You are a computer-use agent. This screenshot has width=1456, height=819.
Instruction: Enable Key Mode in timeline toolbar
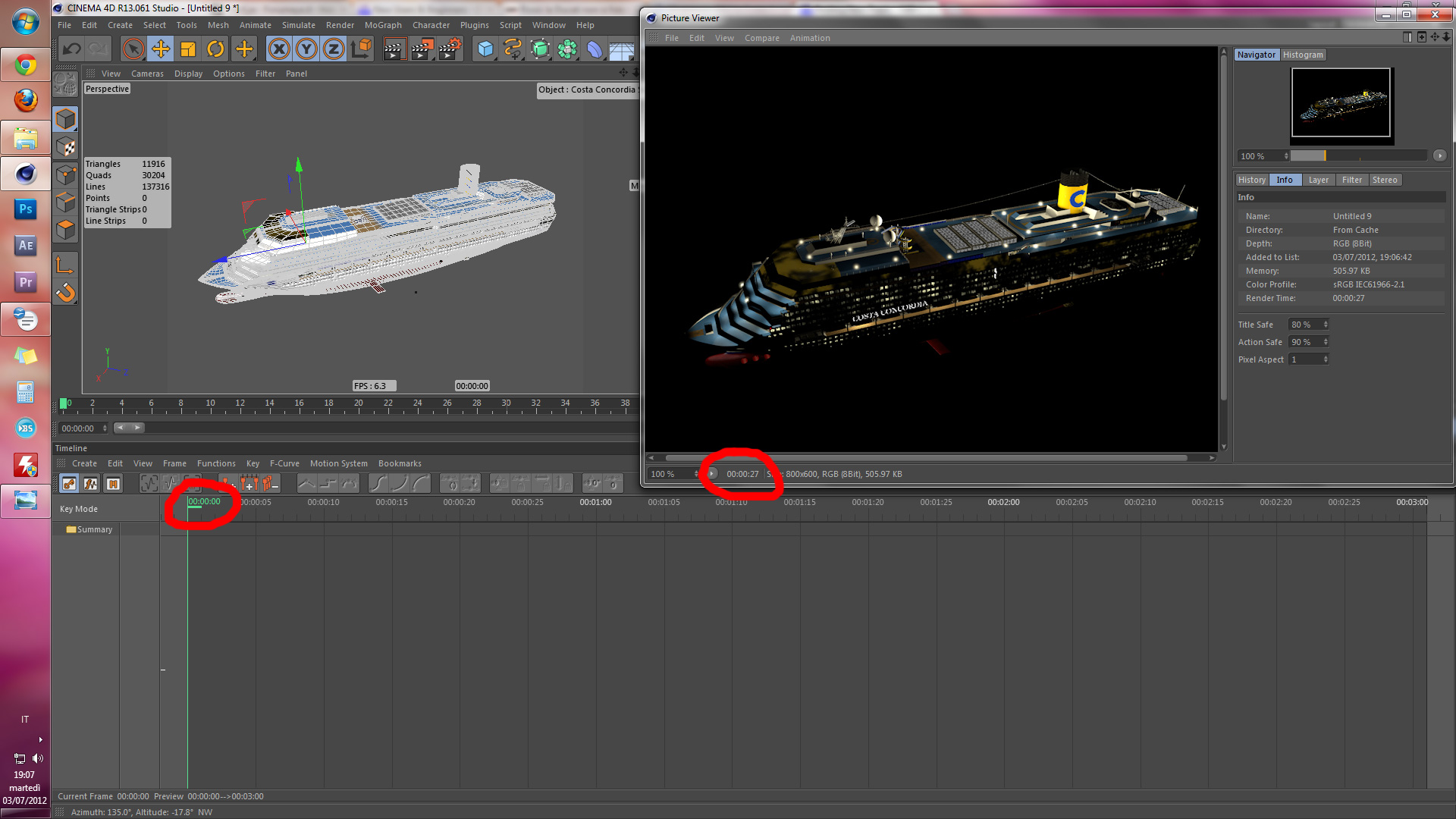pyautogui.click(x=69, y=483)
